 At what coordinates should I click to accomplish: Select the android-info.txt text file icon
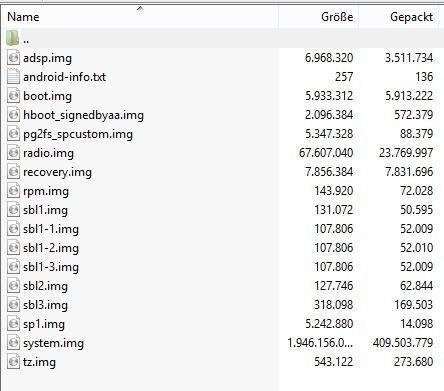13,77
